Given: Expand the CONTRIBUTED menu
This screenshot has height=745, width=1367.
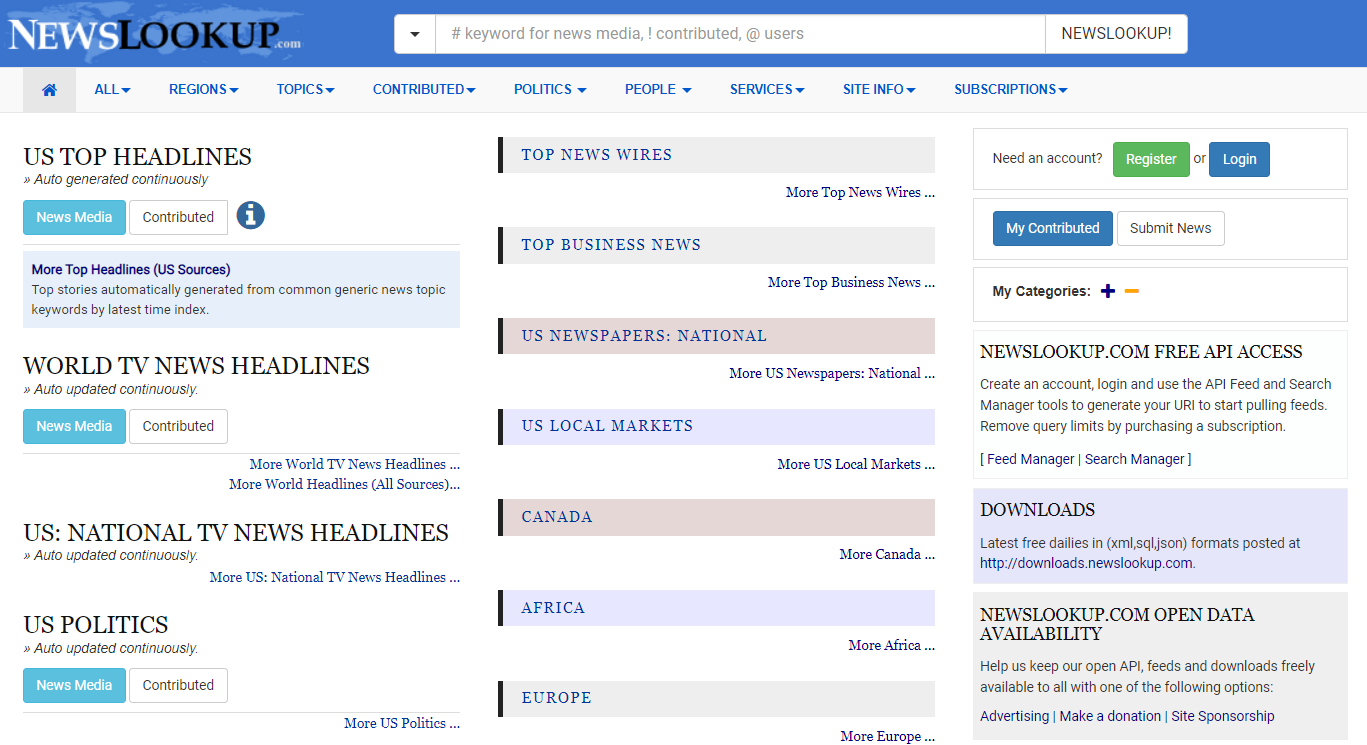Looking at the screenshot, I should click(x=424, y=89).
